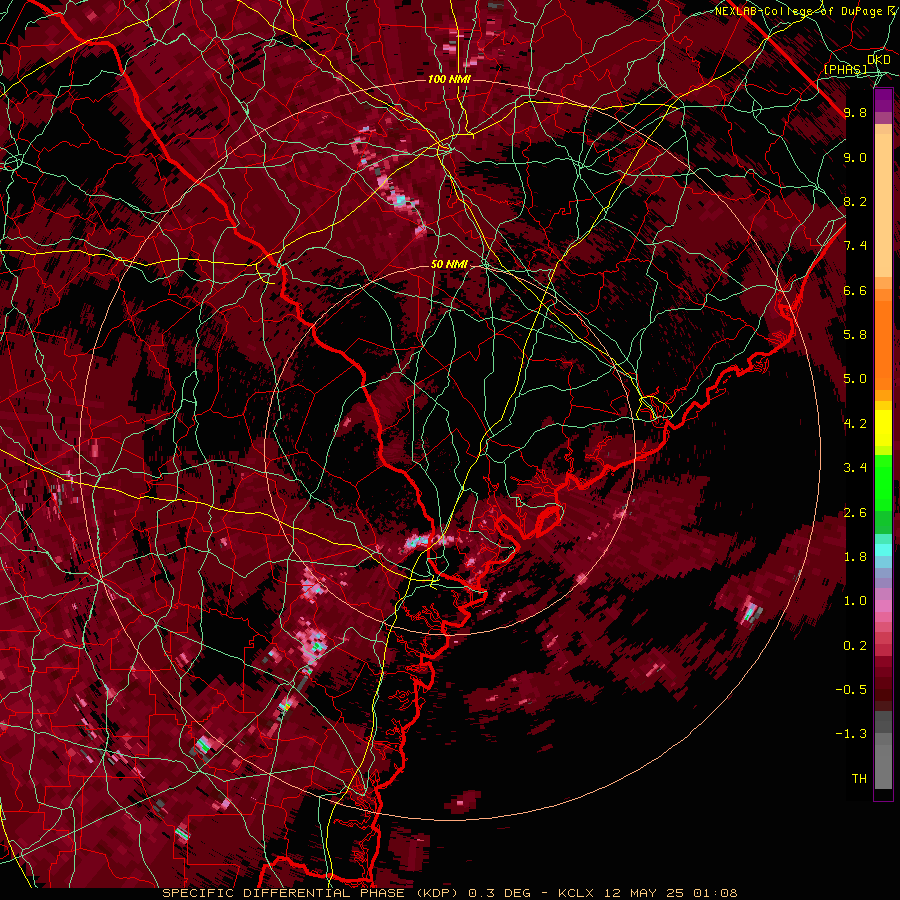Screen dimensions: 900x900
Task: Pick the 4.2 scale label
Action: coord(855,424)
